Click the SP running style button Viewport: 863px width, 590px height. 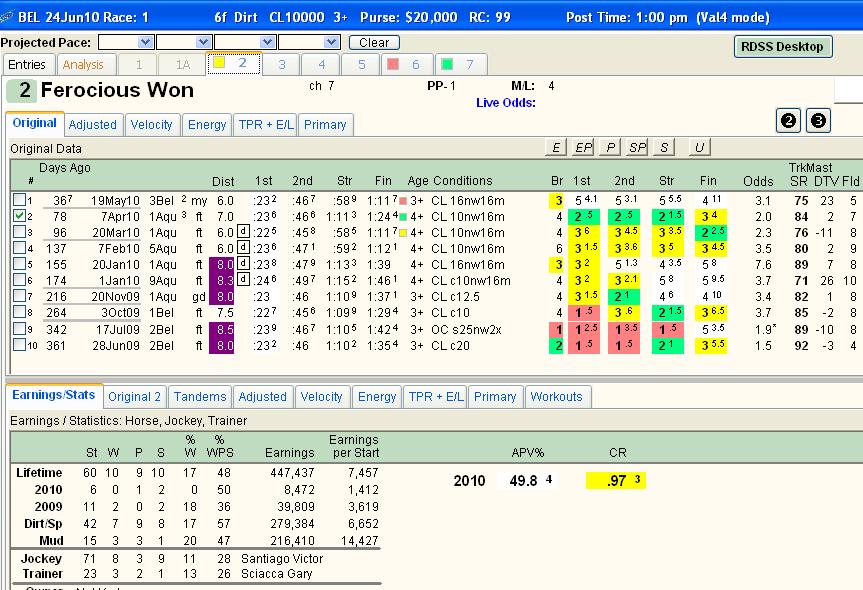pyautogui.click(x=637, y=147)
